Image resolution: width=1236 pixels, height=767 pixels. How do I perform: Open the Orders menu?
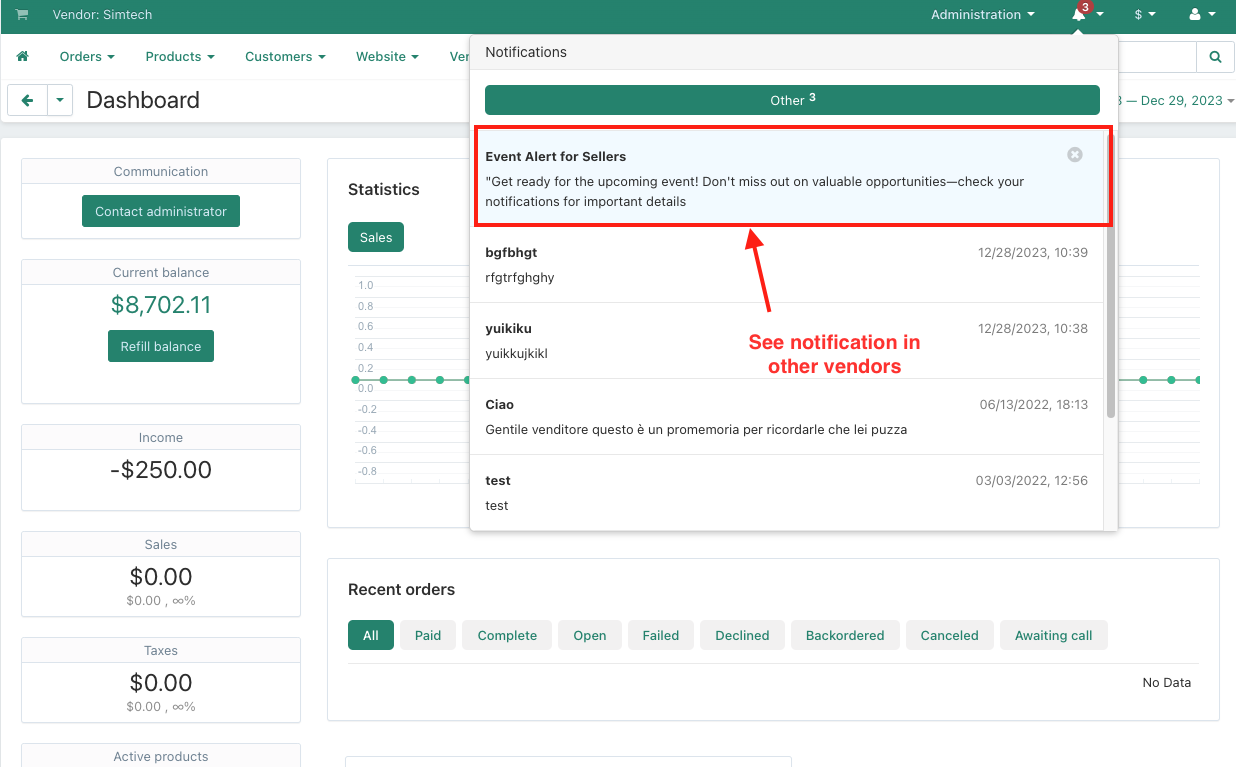pos(87,57)
